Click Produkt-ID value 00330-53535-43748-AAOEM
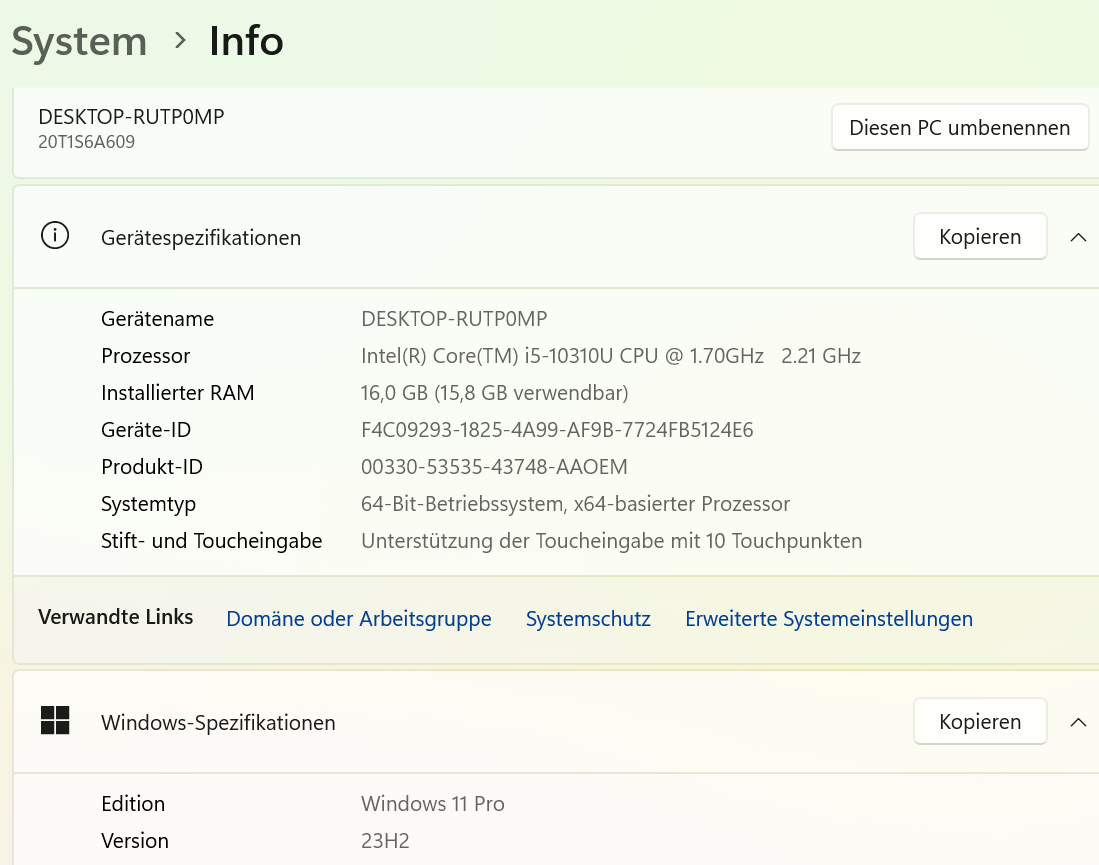Image resolution: width=1099 pixels, height=865 pixels. 494,467
